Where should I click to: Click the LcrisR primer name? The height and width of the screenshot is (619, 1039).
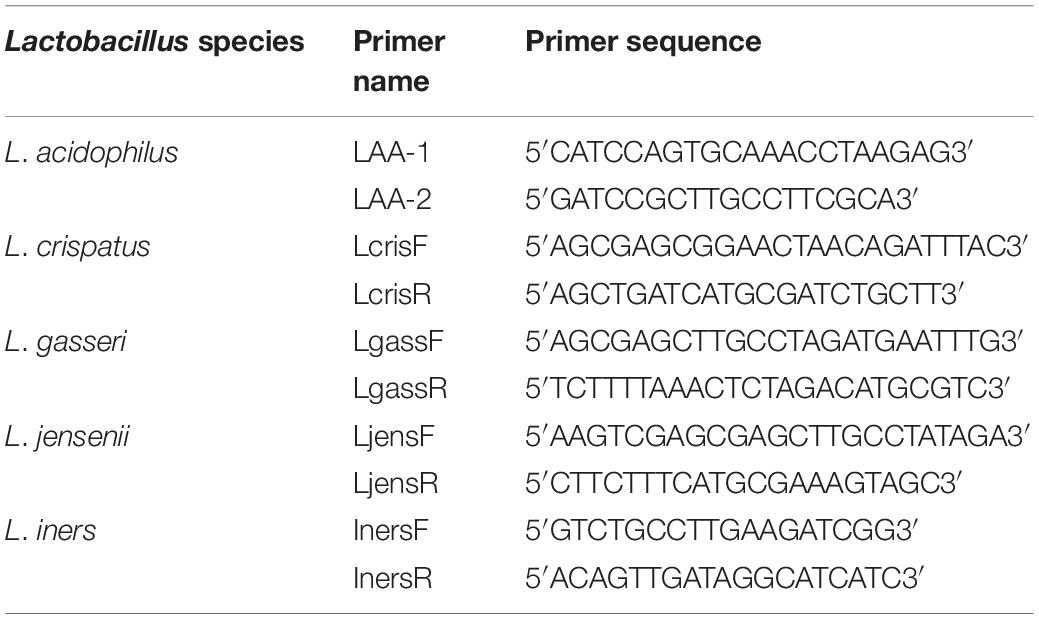coord(392,294)
